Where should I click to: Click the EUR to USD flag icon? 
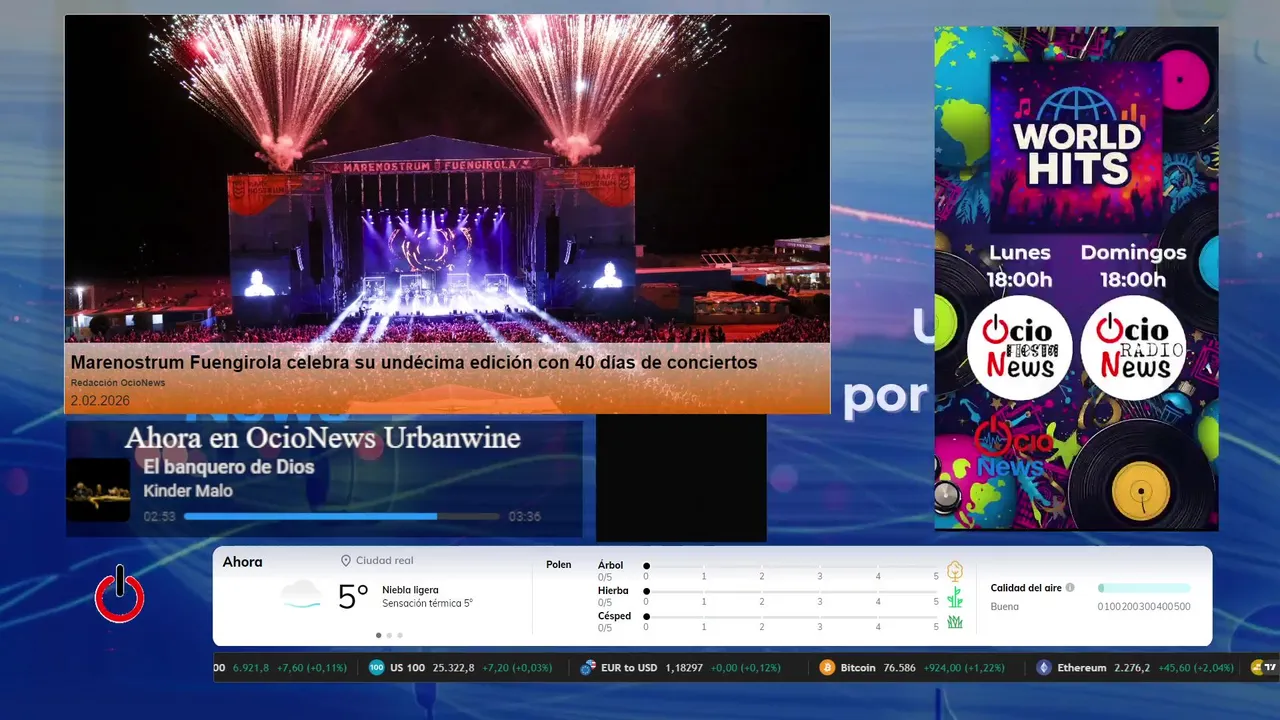click(588, 668)
